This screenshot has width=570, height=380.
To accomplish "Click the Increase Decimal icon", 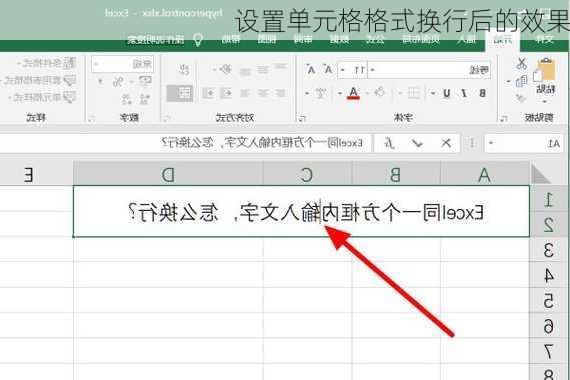I will pyautogui.click(x=144, y=98).
